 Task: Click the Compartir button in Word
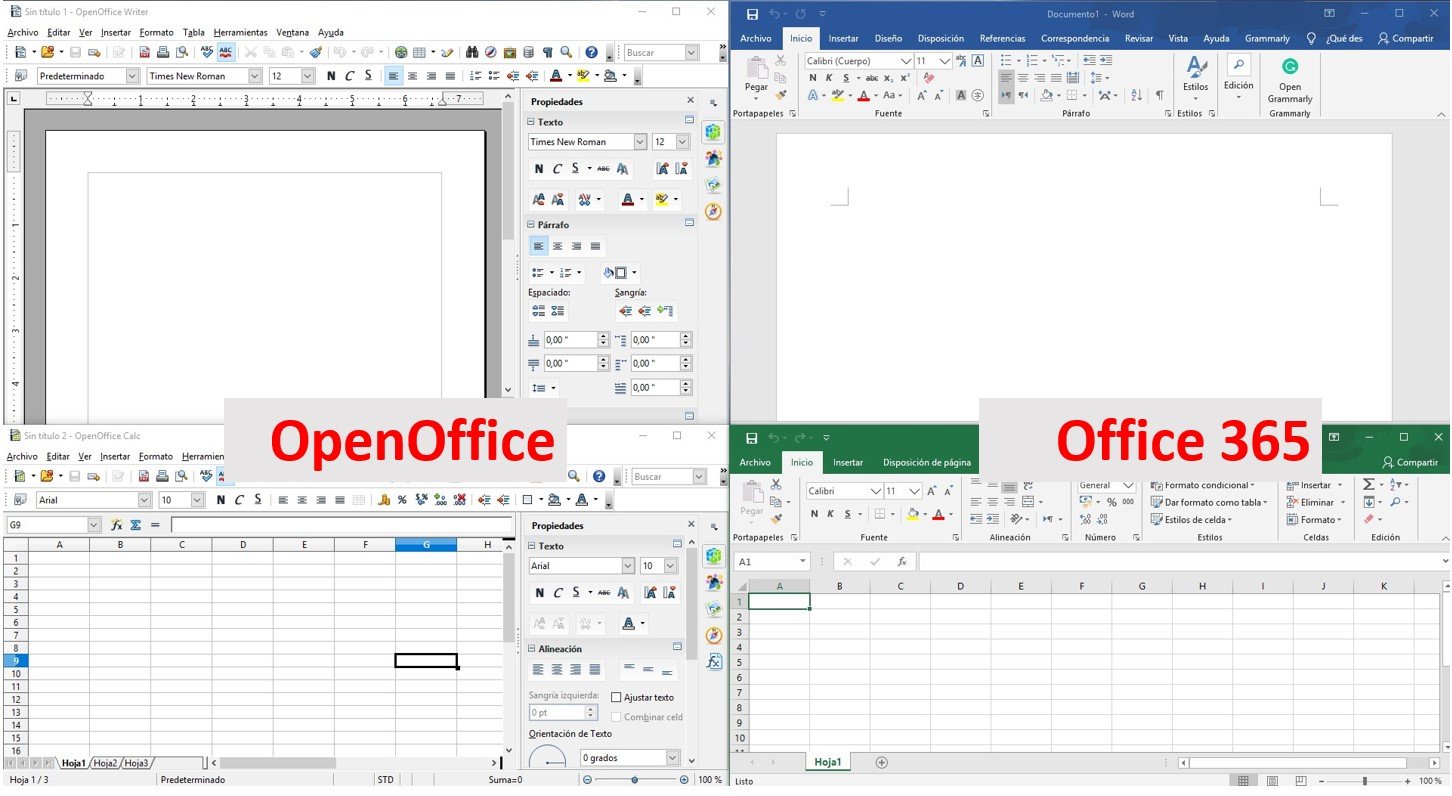(1405, 38)
